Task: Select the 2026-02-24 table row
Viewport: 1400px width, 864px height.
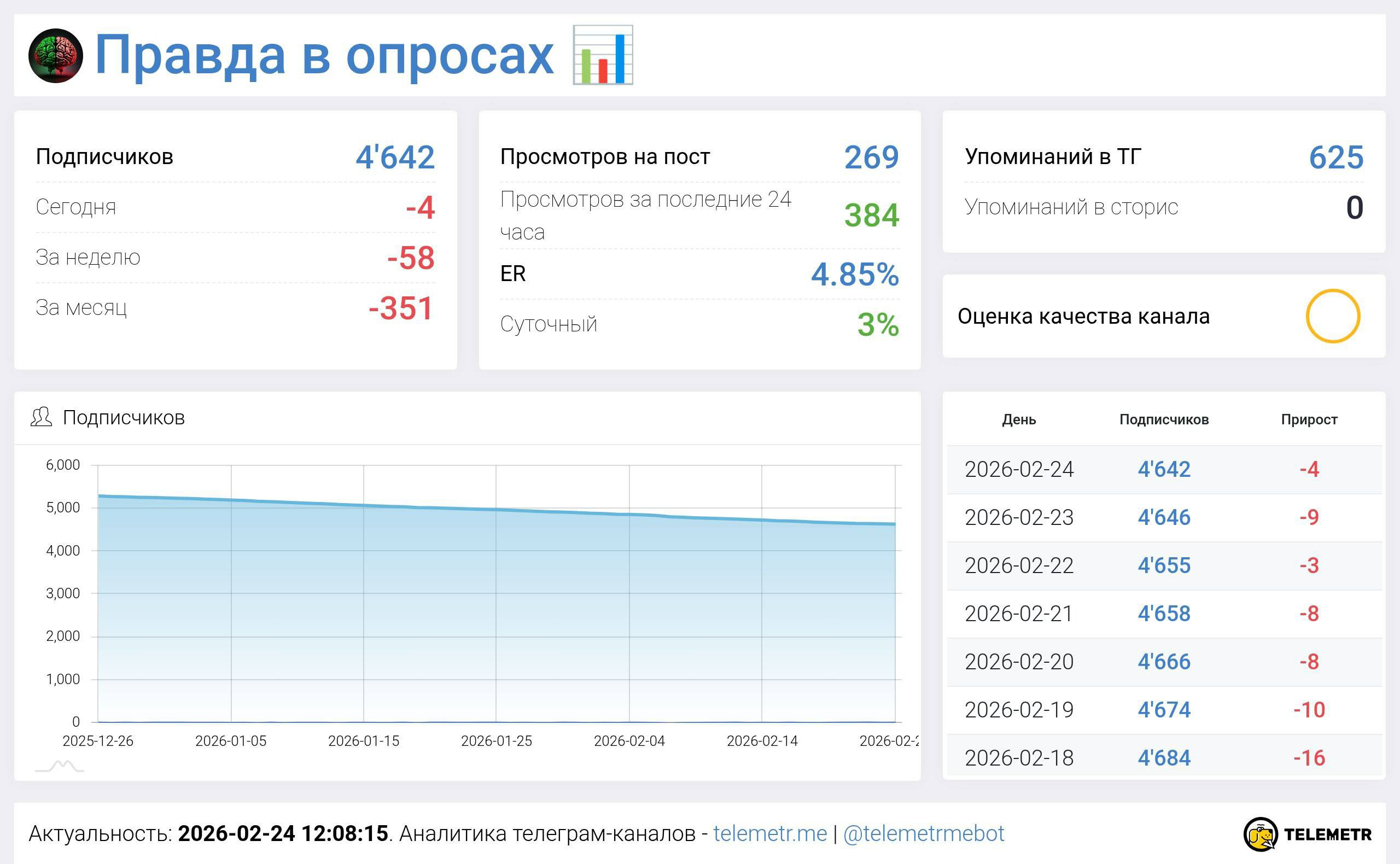Action: tap(1163, 469)
